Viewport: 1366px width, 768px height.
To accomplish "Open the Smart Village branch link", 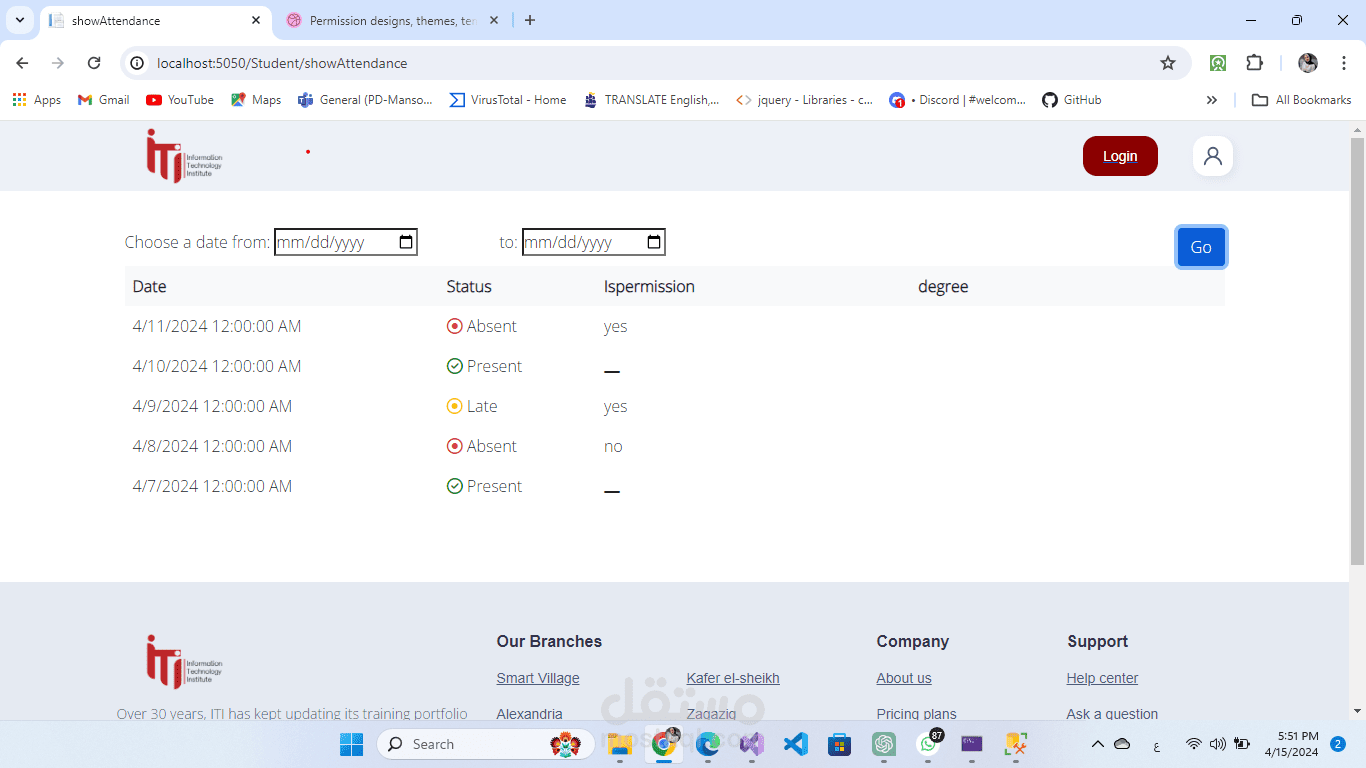I will click(x=538, y=678).
